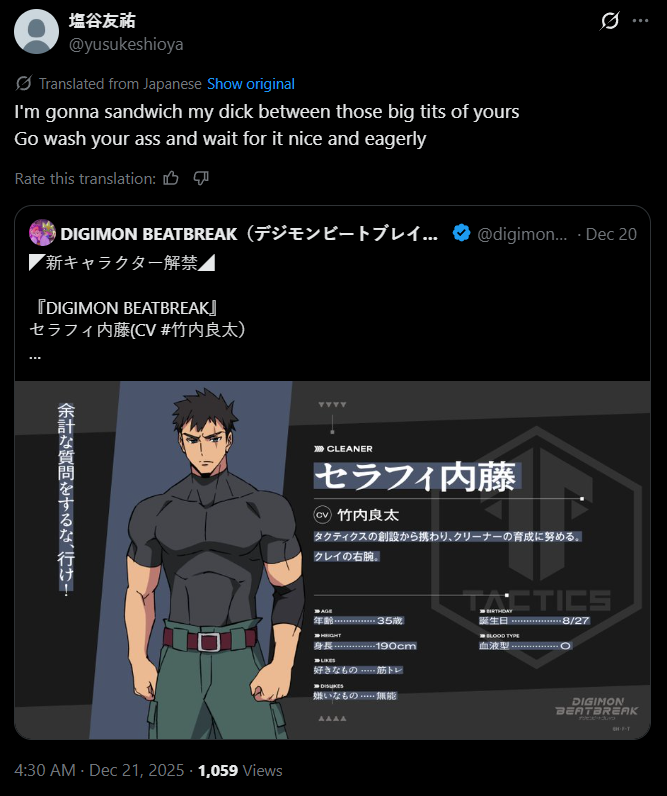This screenshot has height=796, width=667.
Task: Click the Grok icon at top right
Action: coord(610,21)
